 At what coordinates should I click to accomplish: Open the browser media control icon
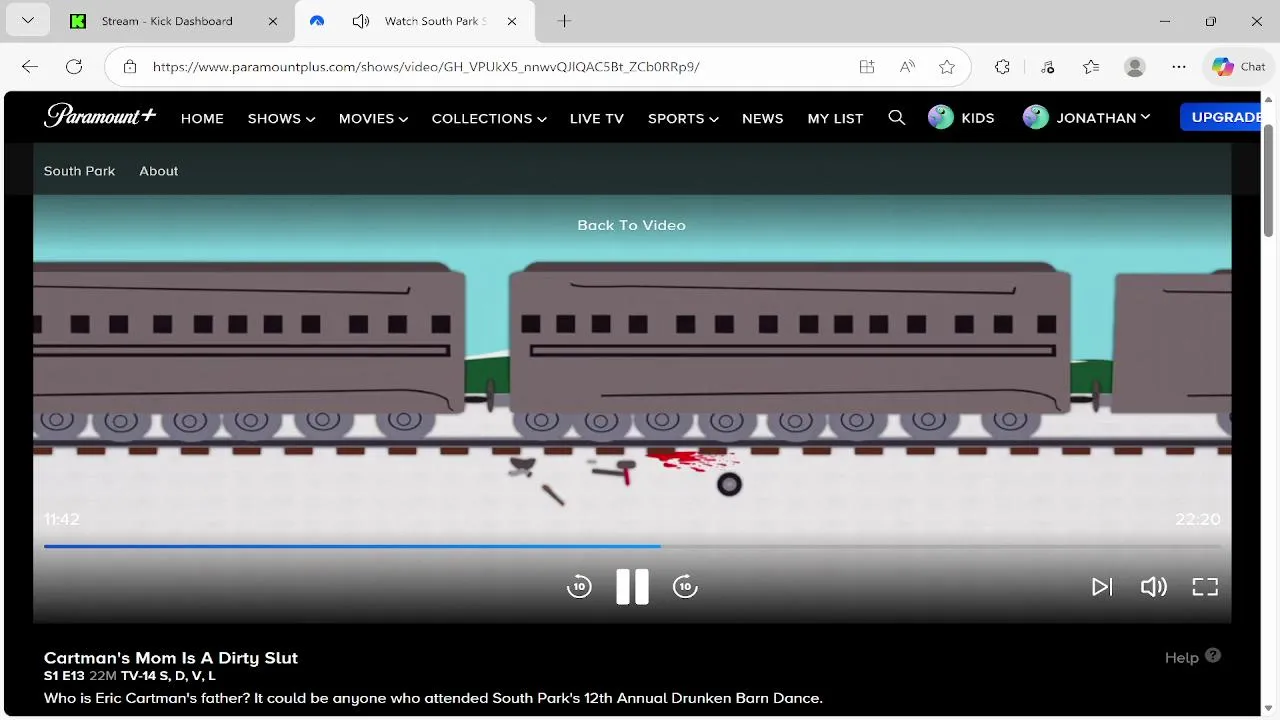[1047, 67]
